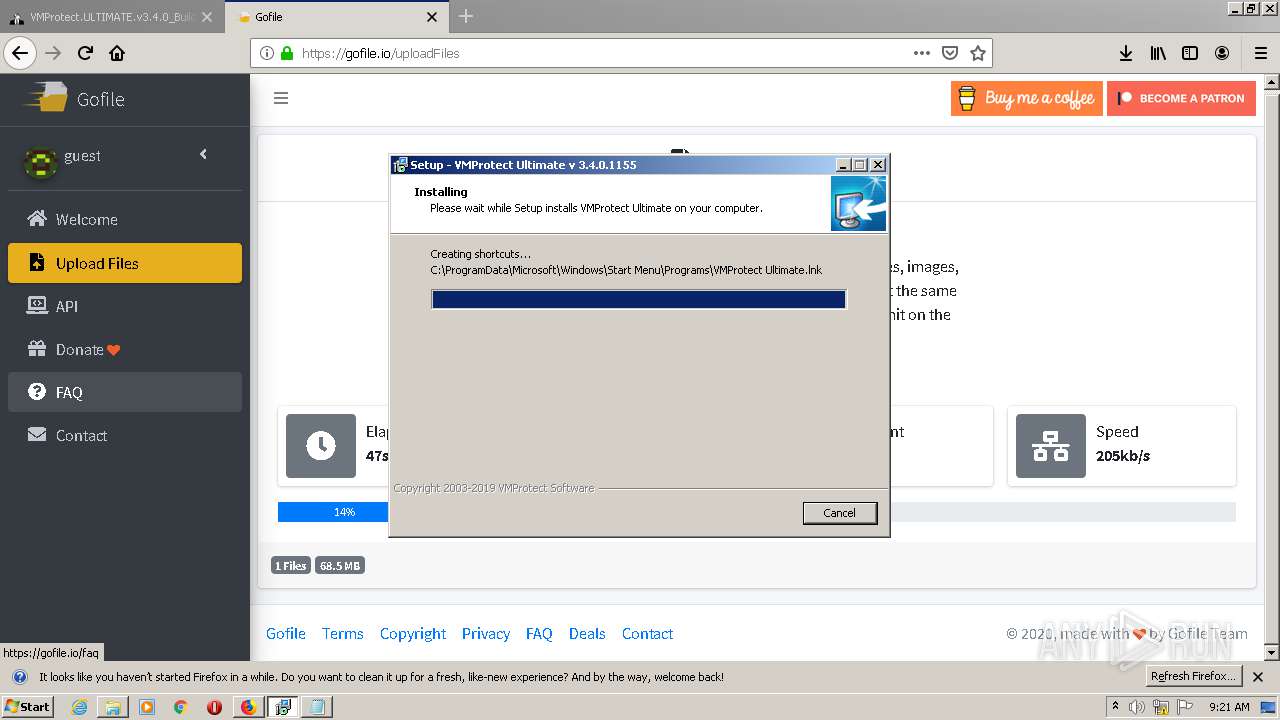1280x720 pixels.
Task: Click the Buy me a coffee button
Action: [x=1027, y=98]
